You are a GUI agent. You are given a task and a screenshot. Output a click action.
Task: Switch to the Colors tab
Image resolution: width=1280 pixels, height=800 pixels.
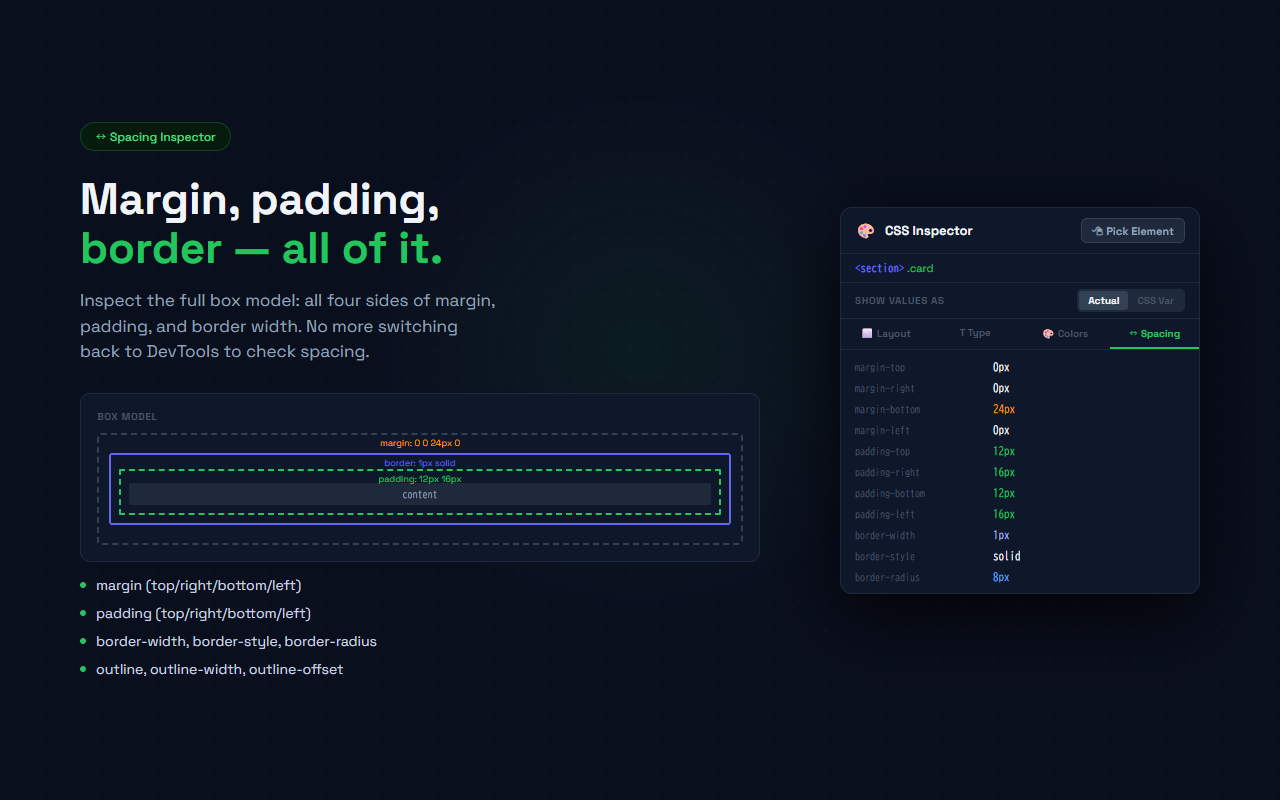1065,334
